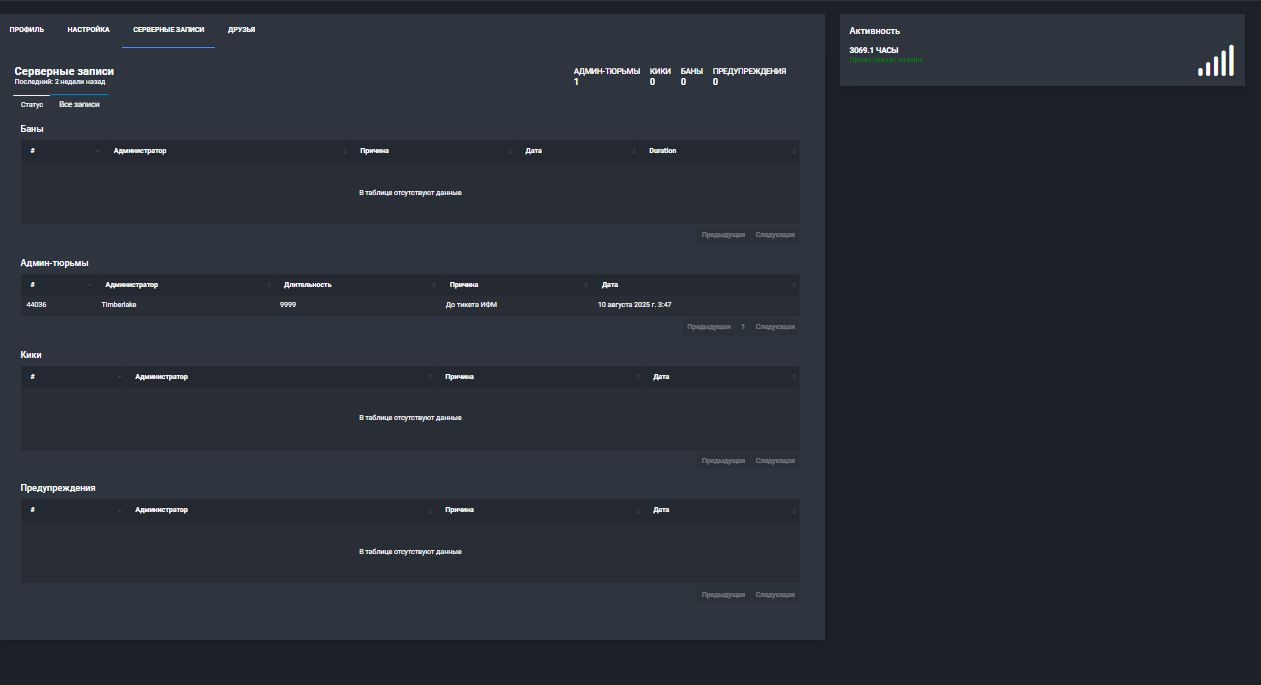Click date 10 августа 2025 г. 3:47
Image resolution: width=1261 pixels, height=685 pixels.
click(635, 305)
